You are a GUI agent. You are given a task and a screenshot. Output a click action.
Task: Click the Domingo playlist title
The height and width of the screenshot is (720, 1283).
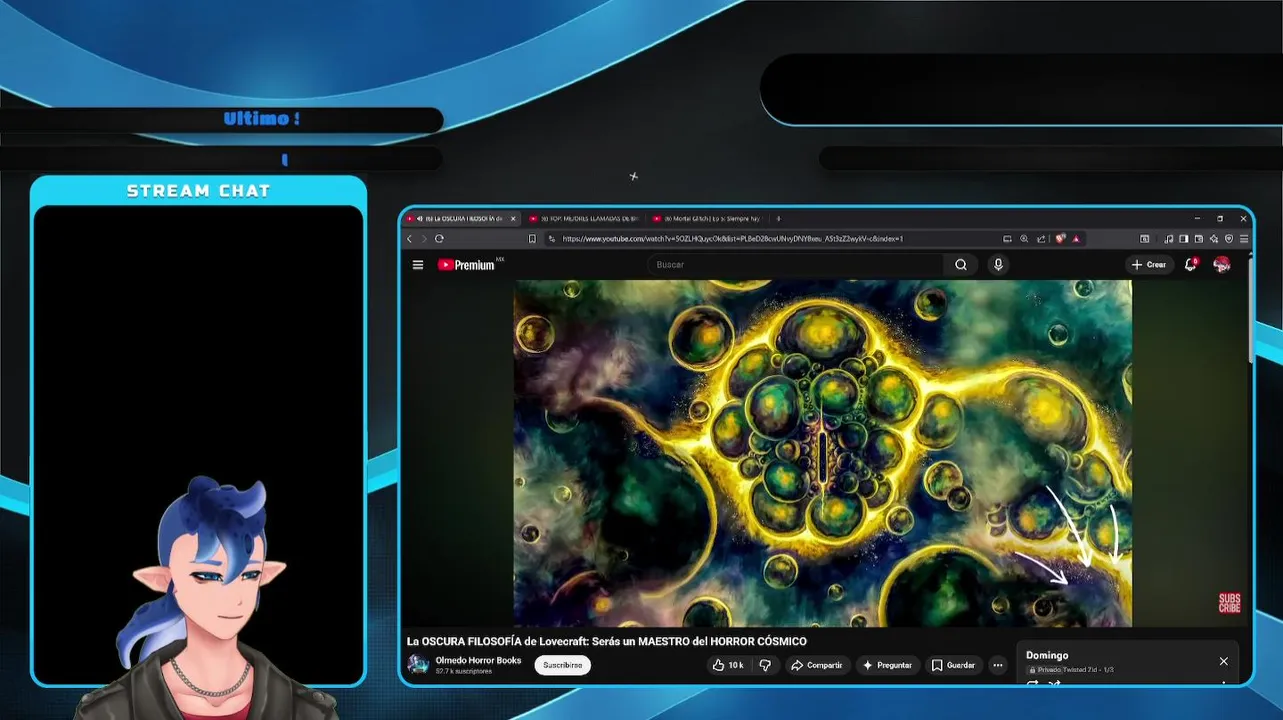[1047, 656]
